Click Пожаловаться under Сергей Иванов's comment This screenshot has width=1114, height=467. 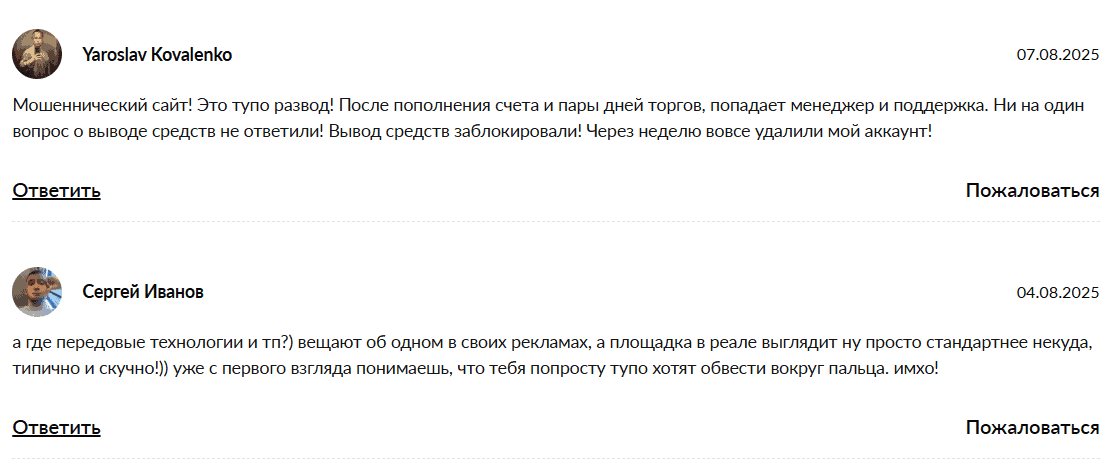tap(1032, 428)
